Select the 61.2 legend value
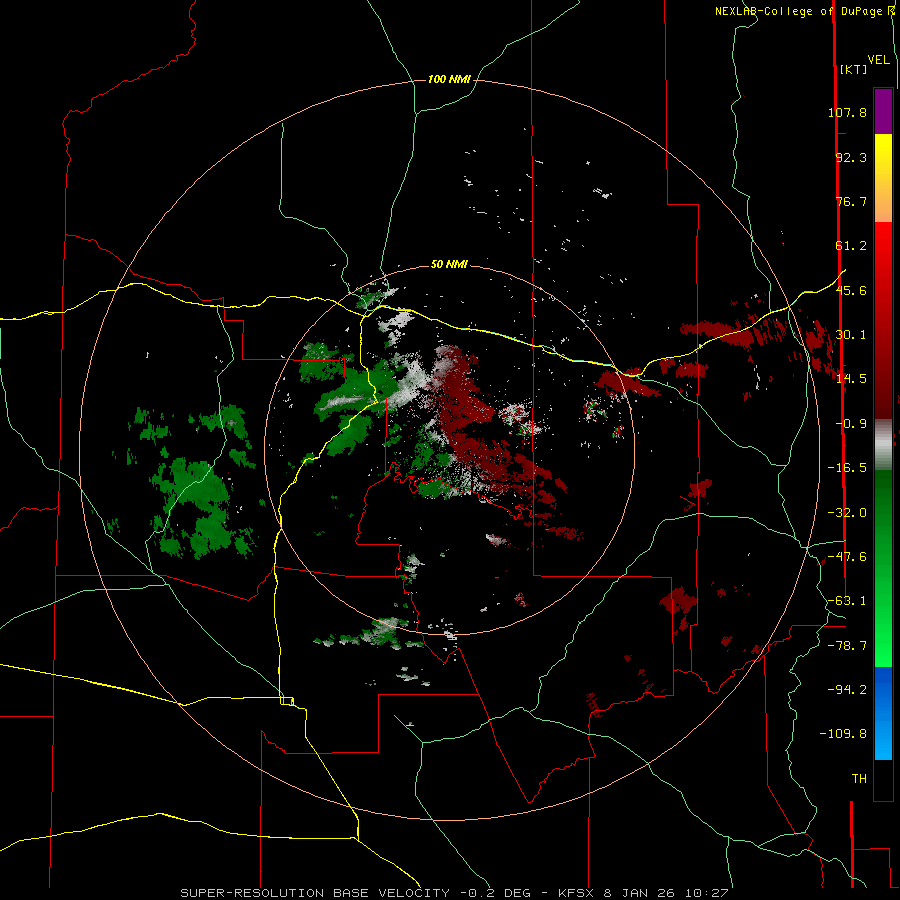 point(851,246)
